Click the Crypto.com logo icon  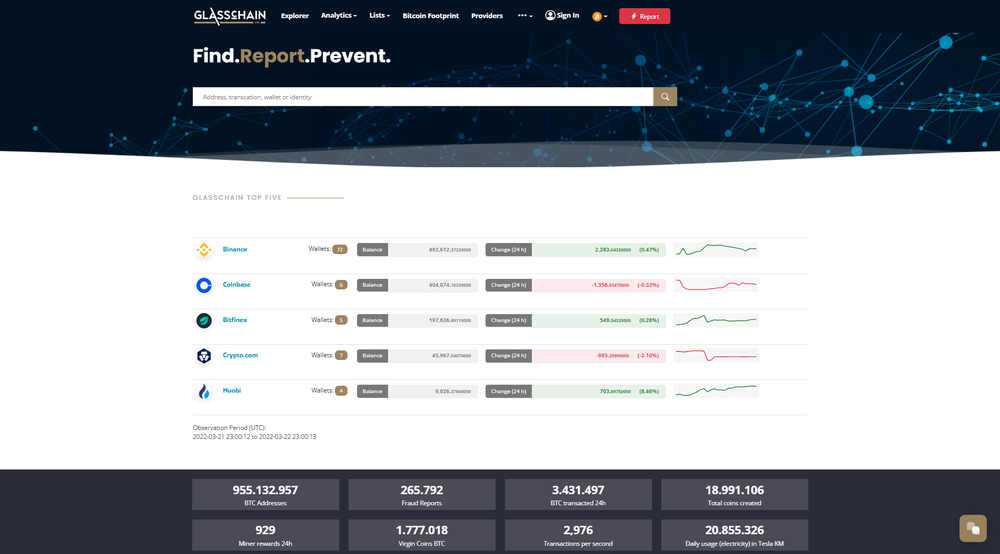pos(204,356)
